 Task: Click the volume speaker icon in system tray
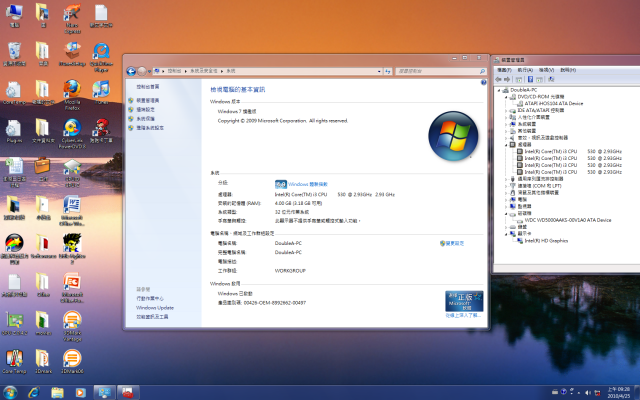pos(588,393)
